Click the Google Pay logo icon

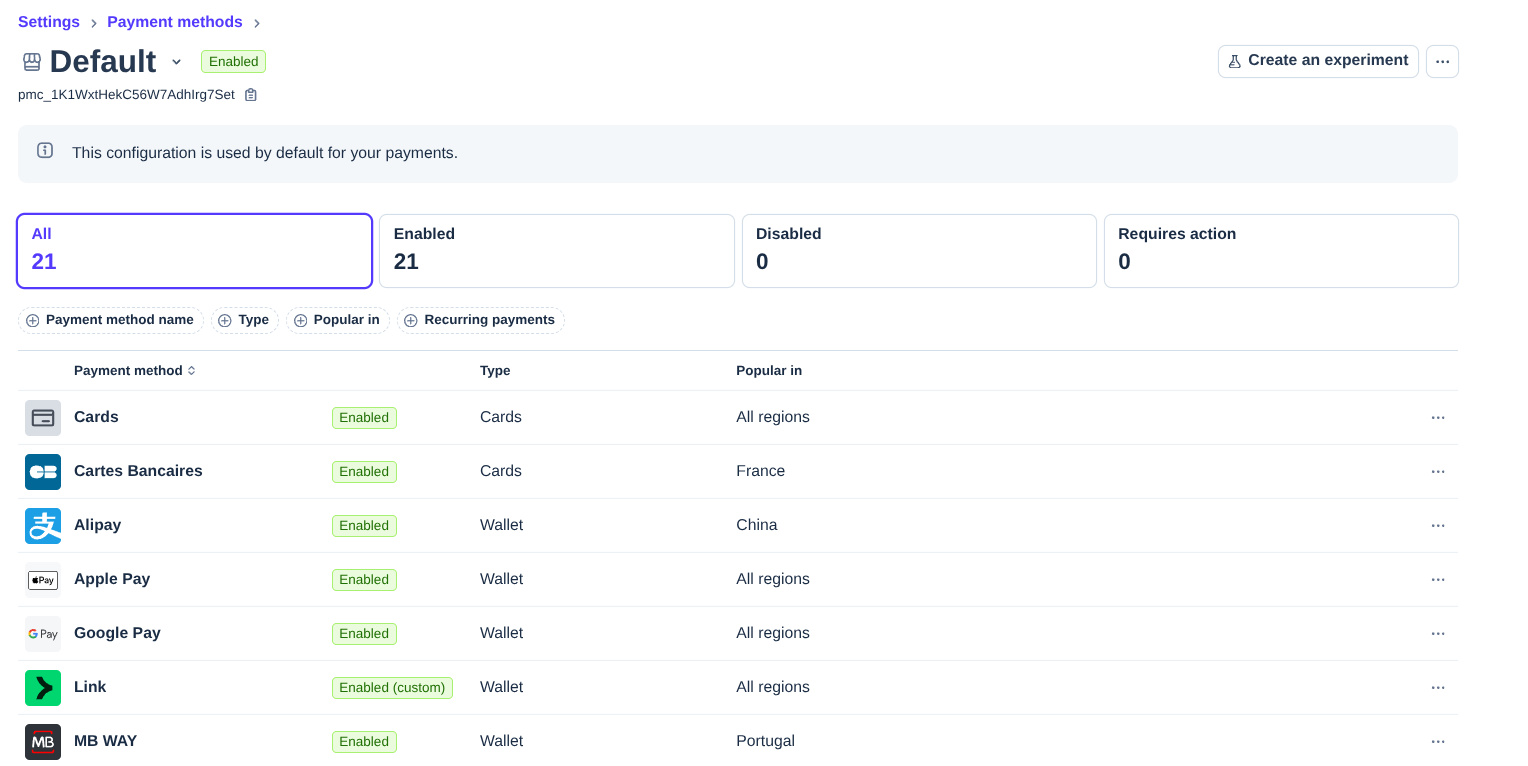[x=43, y=634]
